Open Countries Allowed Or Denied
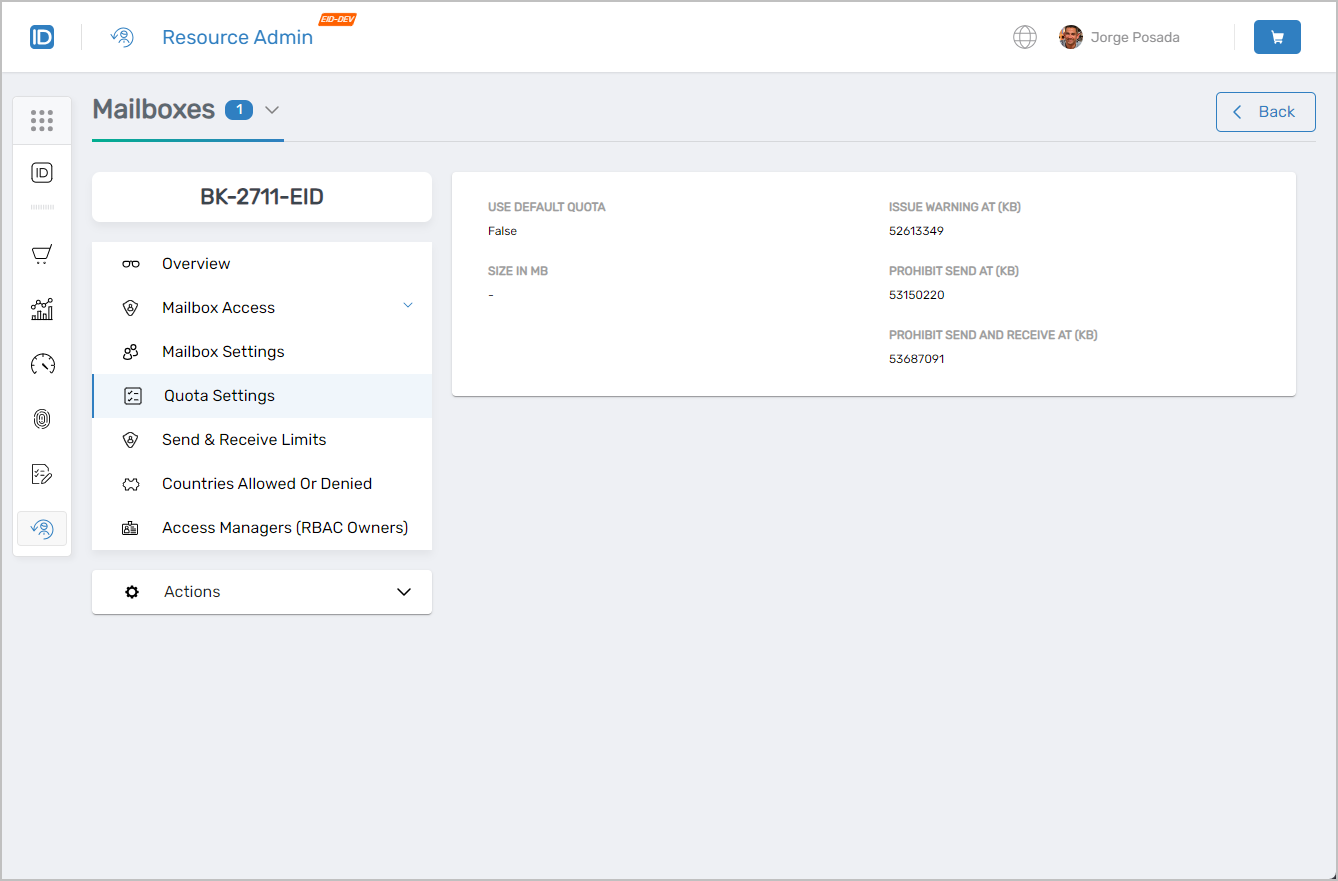 [266, 483]
